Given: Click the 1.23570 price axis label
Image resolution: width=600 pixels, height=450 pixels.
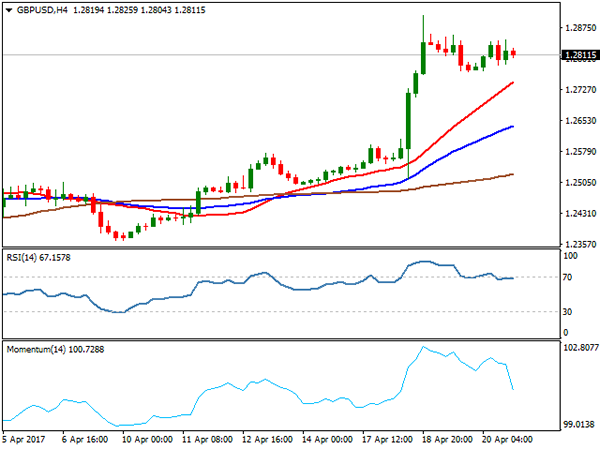Looking at the screenshot, I should point(580,244).
